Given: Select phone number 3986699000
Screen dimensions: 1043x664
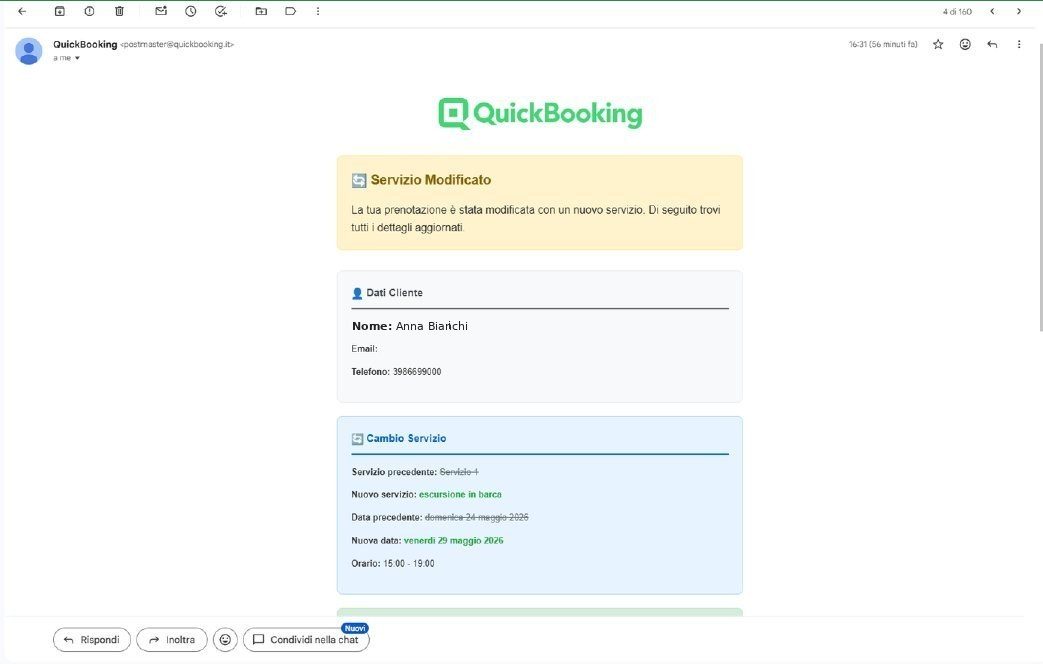Looking at the screenshot, I should 417,372.
